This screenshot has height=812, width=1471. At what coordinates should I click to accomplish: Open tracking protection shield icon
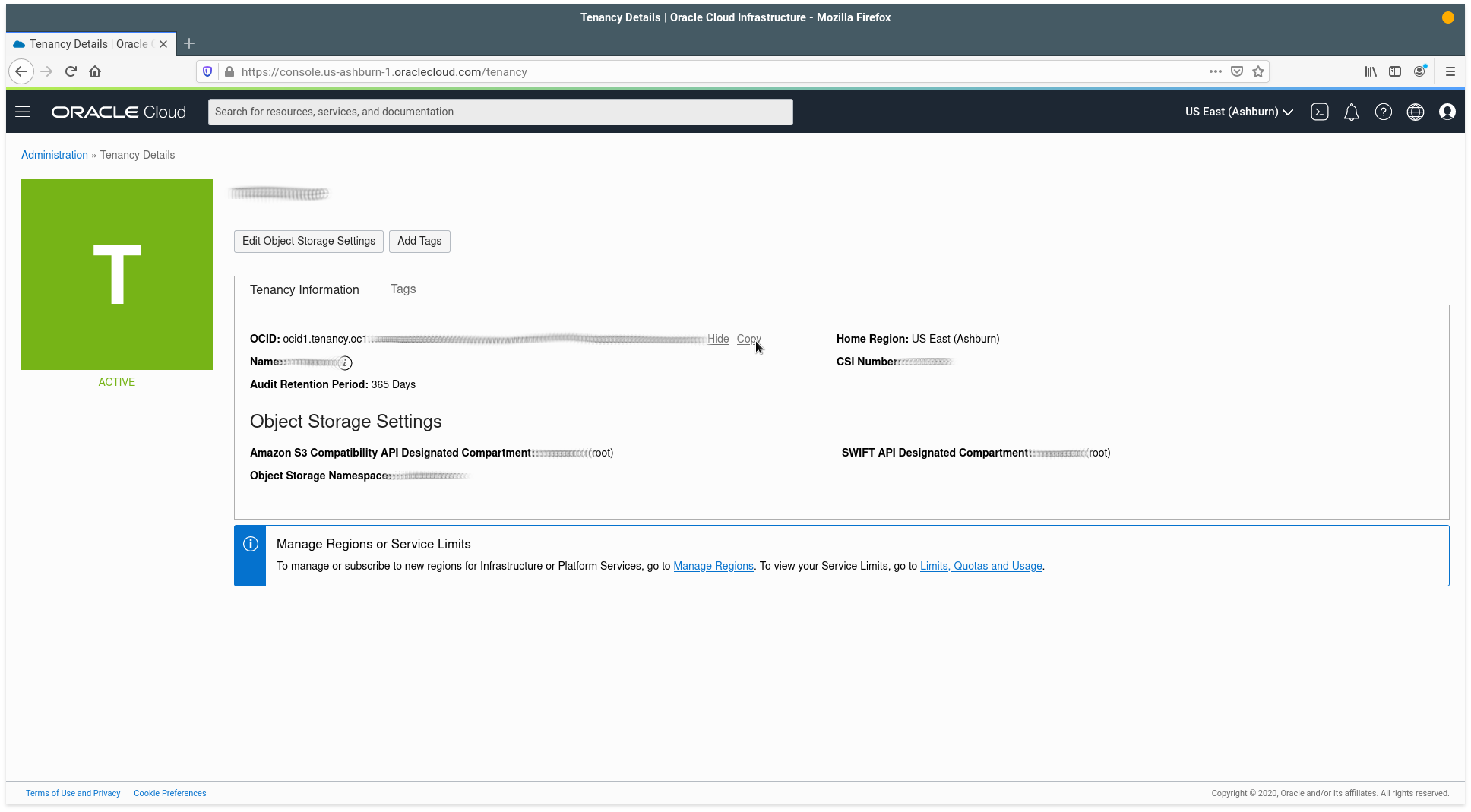click(207, 71)
